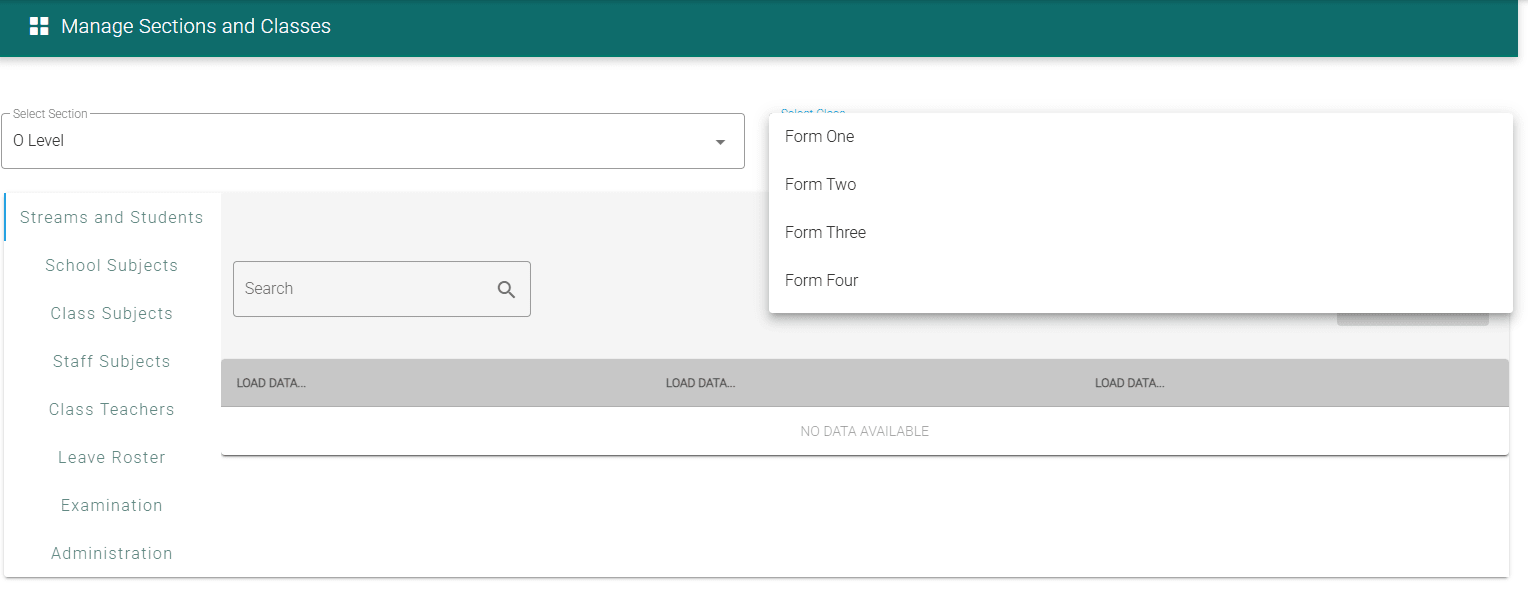Expand Select Section using its dropdown arrow
The image size is (1528, 600).
pyautogui.click(x=720, y=142)
